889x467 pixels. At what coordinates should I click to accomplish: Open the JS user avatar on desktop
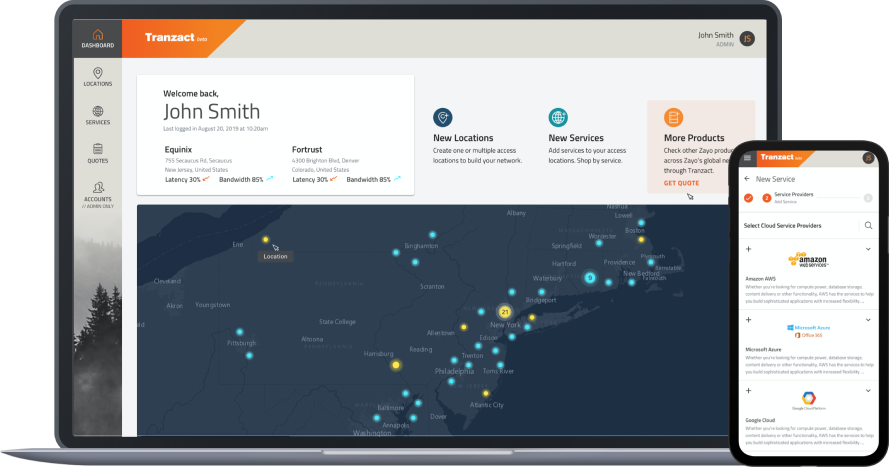click(x=746, y=38)
